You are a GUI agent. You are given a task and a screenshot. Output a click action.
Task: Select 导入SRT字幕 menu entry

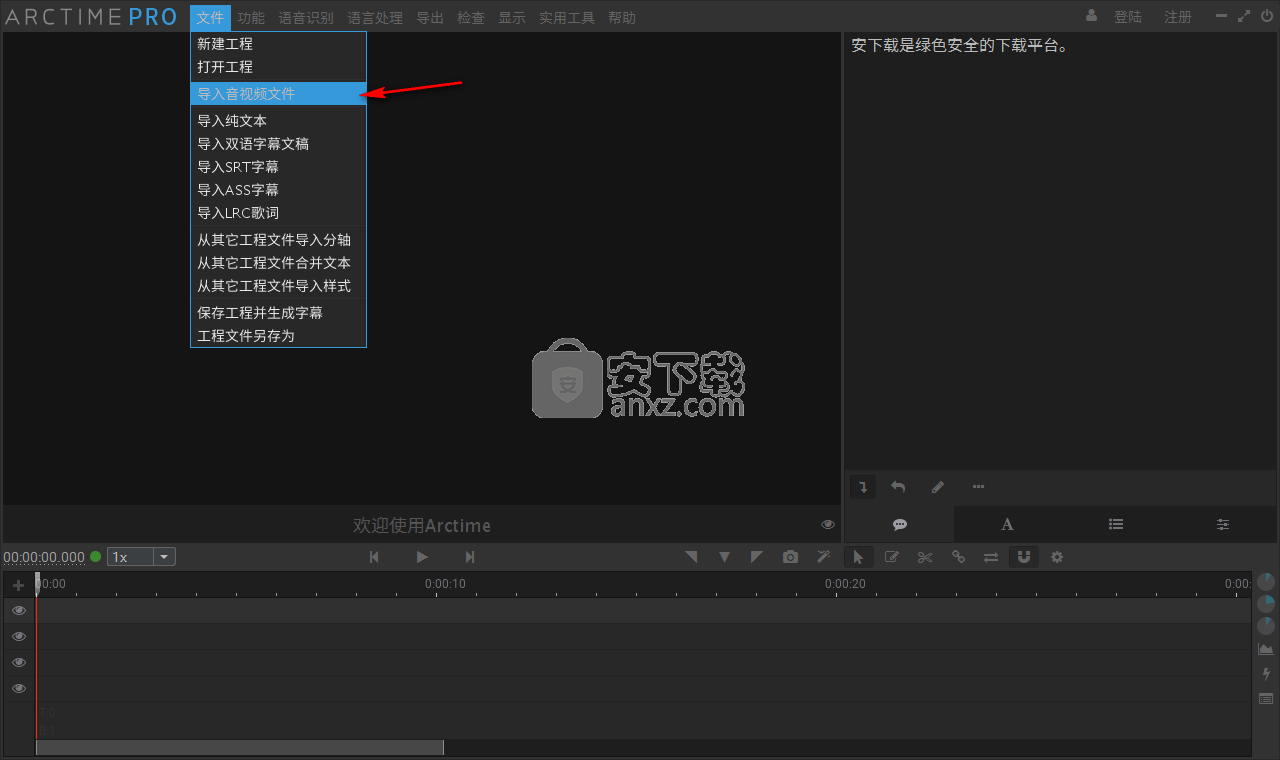coord(279,167)
